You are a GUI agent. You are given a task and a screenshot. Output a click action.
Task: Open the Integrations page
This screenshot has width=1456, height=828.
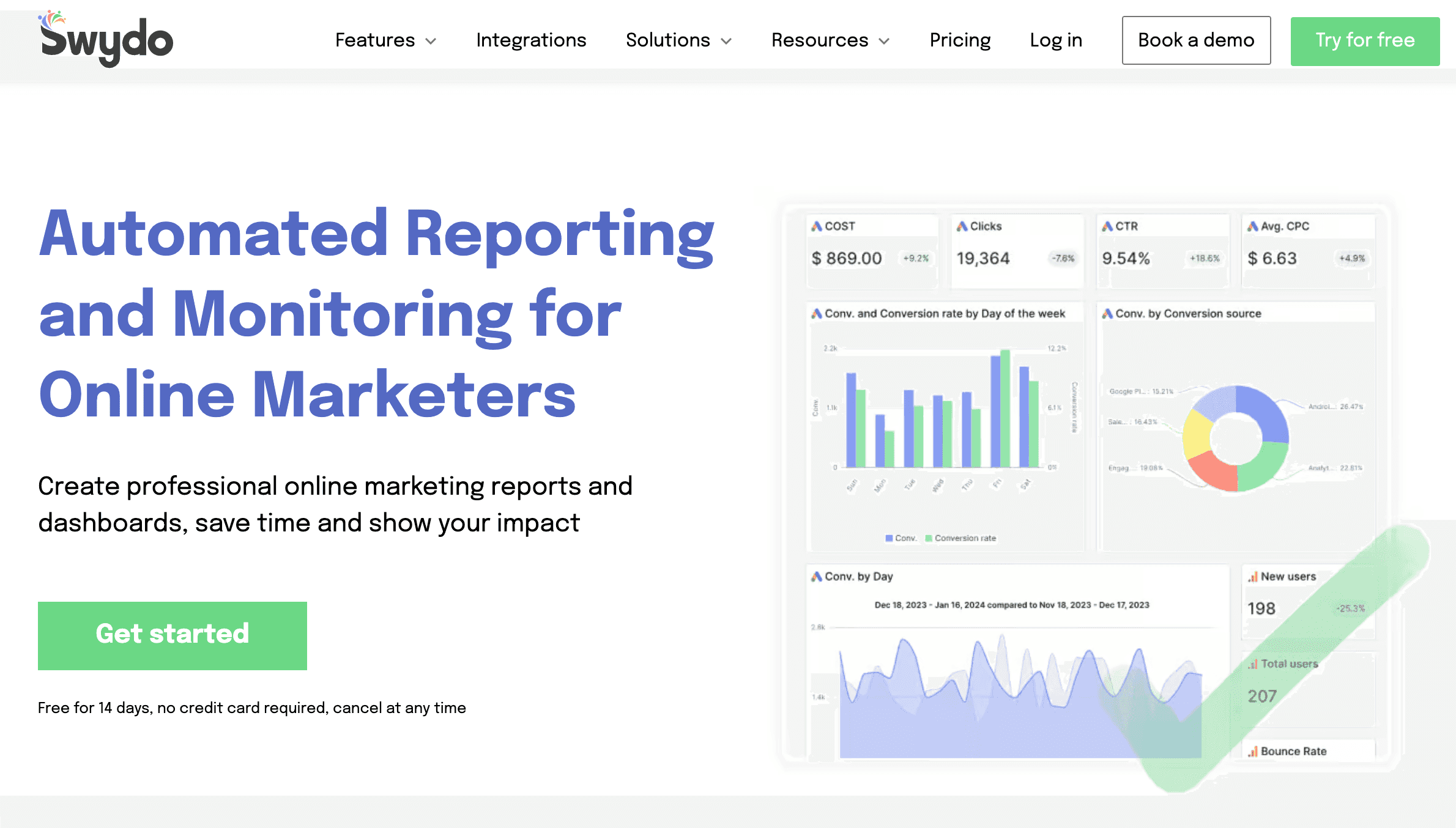(x=530, y=40)
